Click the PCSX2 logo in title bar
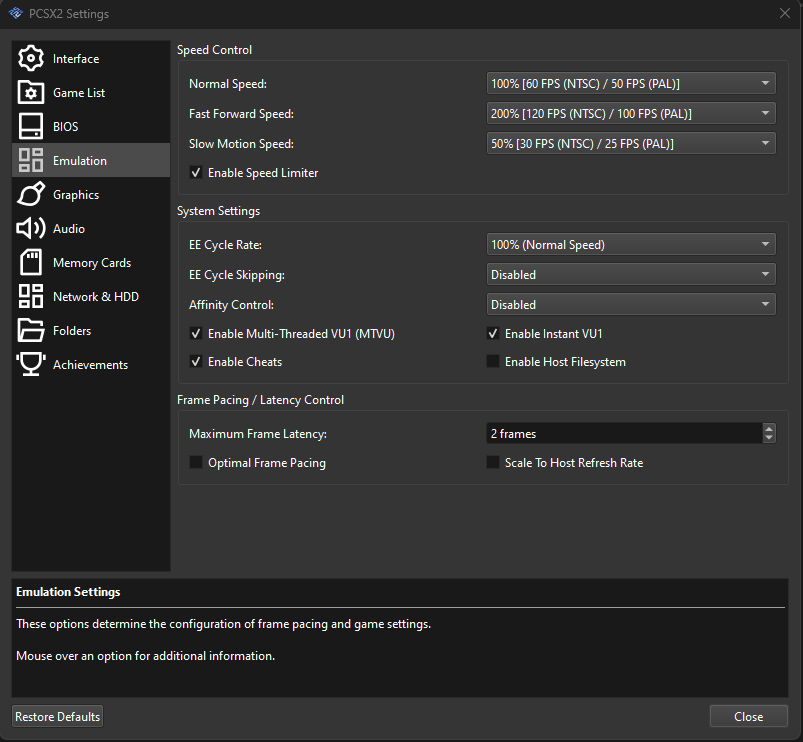 click(x=16, y=13)
